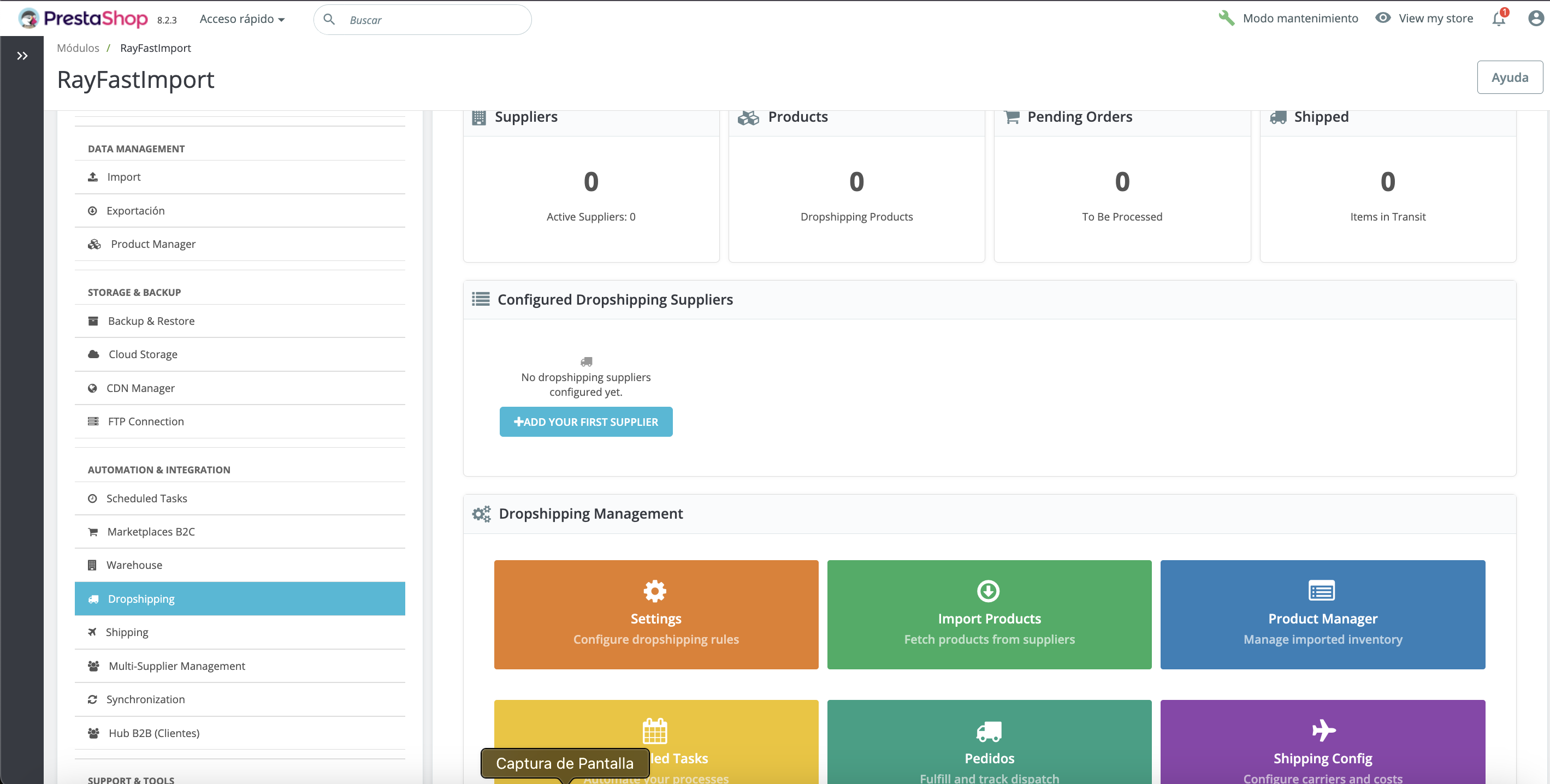Open the Import Products card
Viewport: 1550px width, 784px height.
[989, 614]
